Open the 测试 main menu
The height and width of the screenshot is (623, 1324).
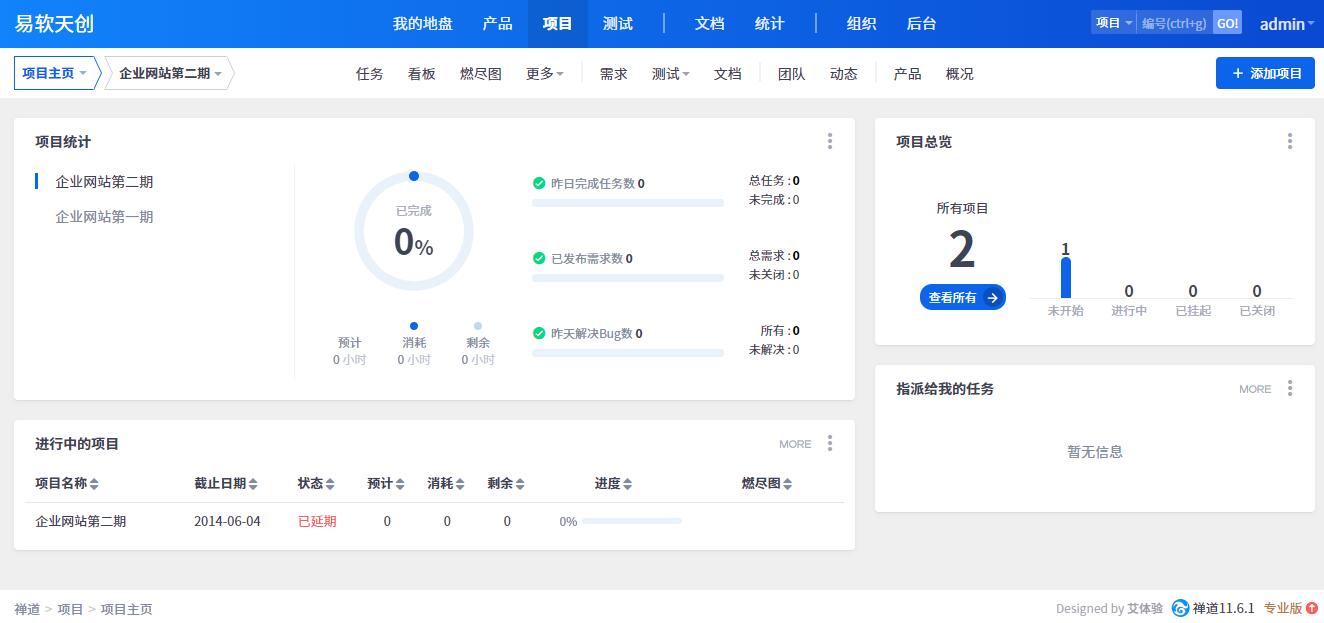(x=618, y=24)
